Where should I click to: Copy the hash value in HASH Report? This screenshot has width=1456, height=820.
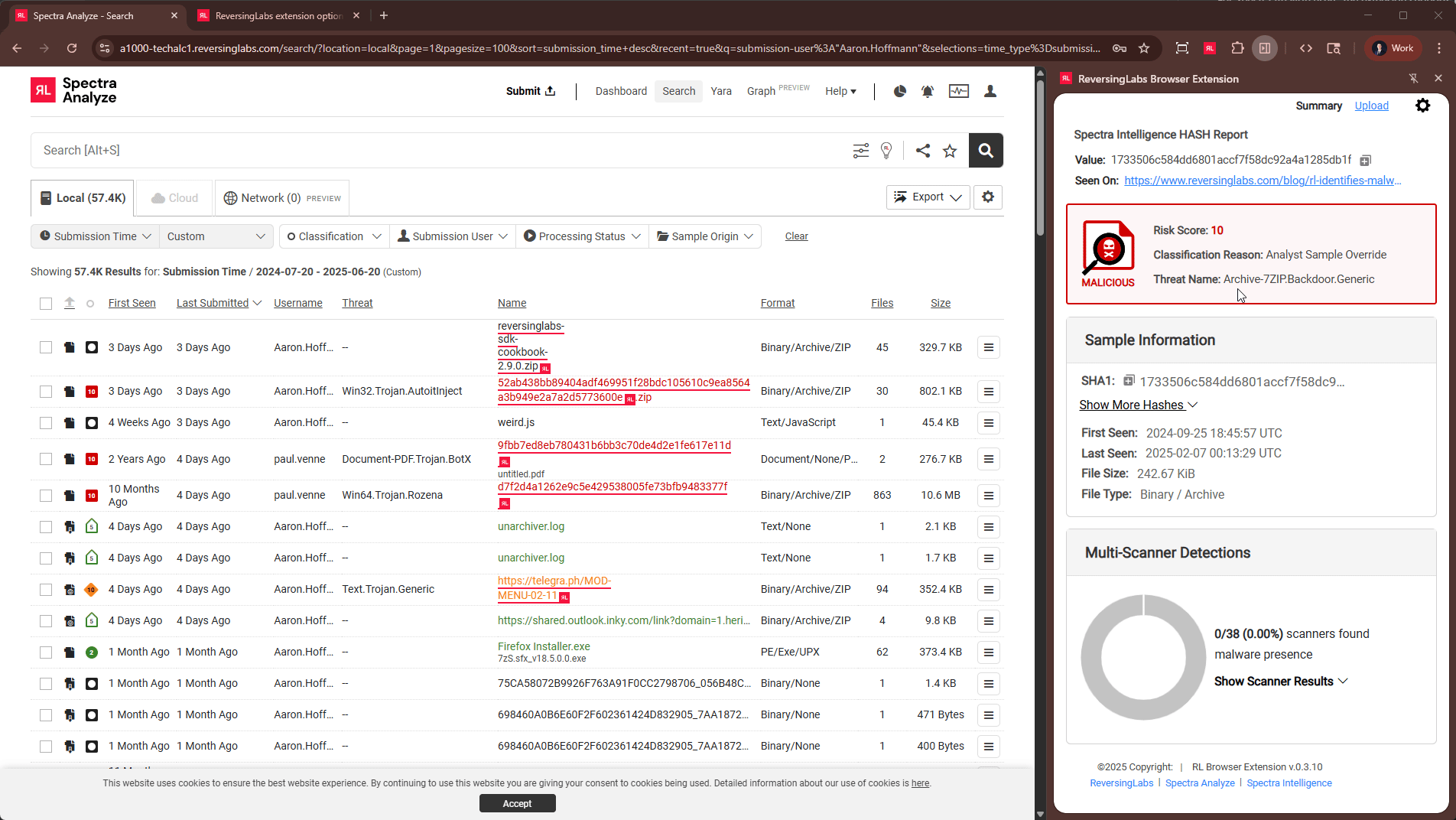click(1366, 160)
